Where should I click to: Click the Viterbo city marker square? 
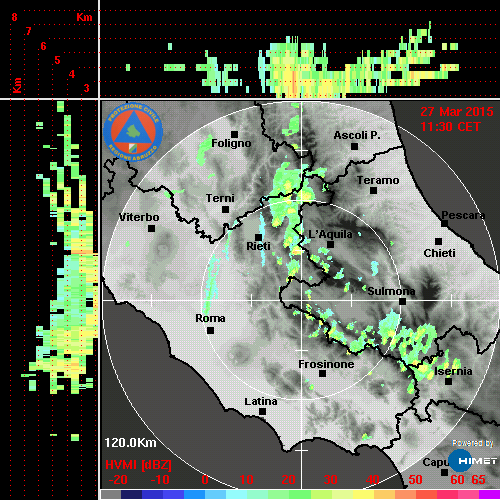point(152,229)
